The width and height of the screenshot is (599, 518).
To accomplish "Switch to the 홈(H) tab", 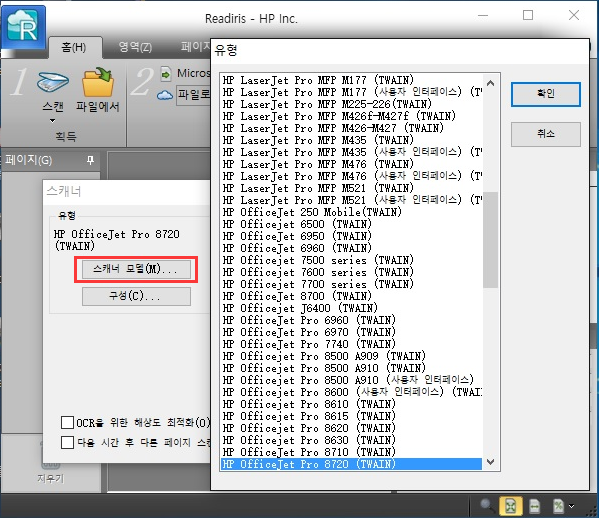I will click(x=74, y=47).
